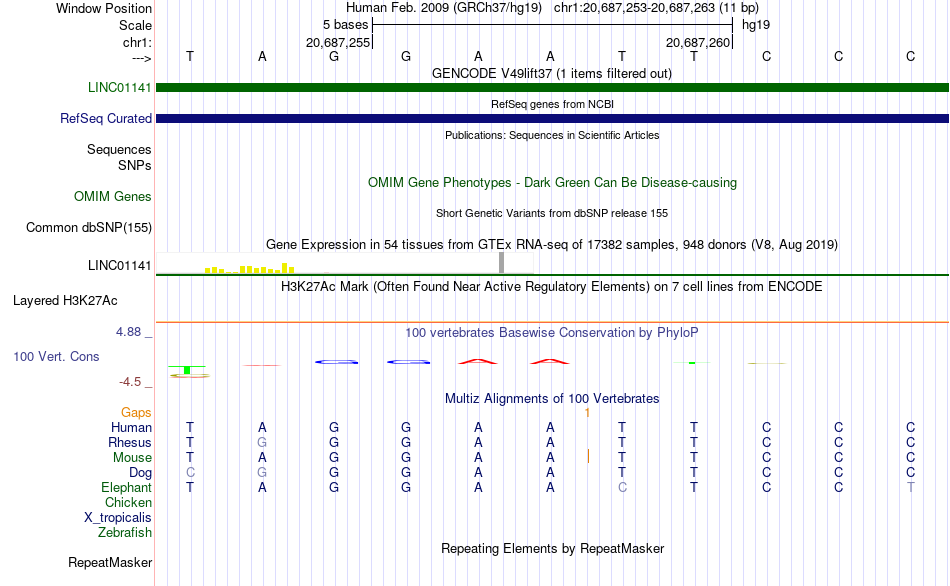Select the Dog species label

tap(140, 473)
